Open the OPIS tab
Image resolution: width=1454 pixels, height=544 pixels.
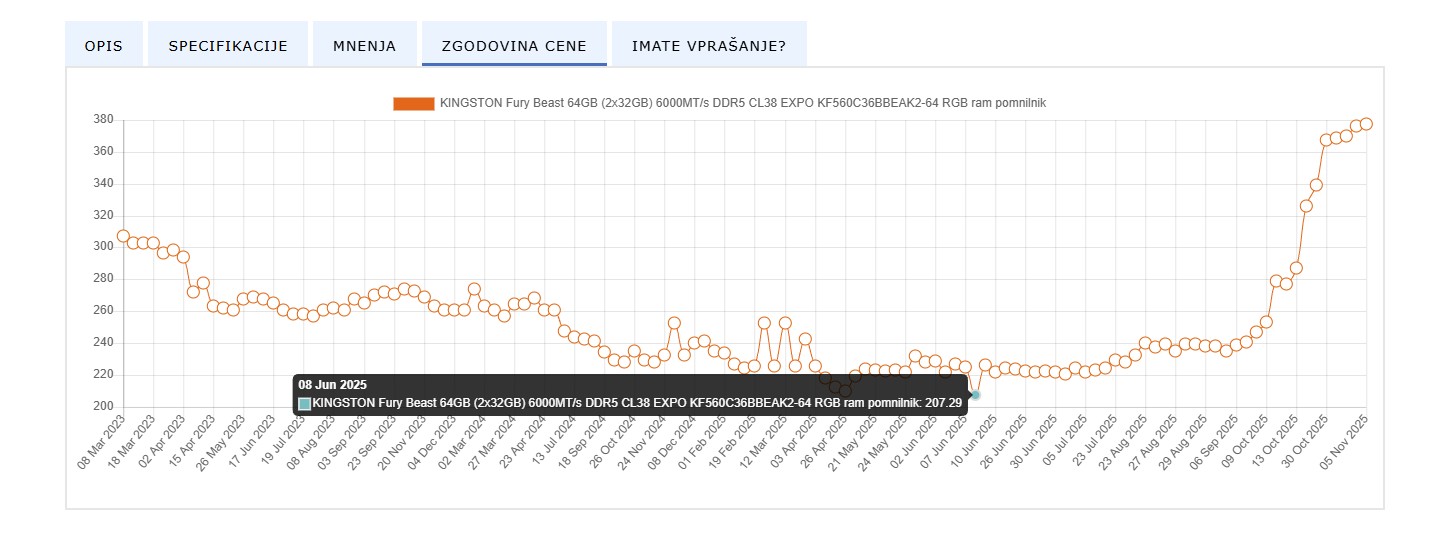[x=104, y=46]
